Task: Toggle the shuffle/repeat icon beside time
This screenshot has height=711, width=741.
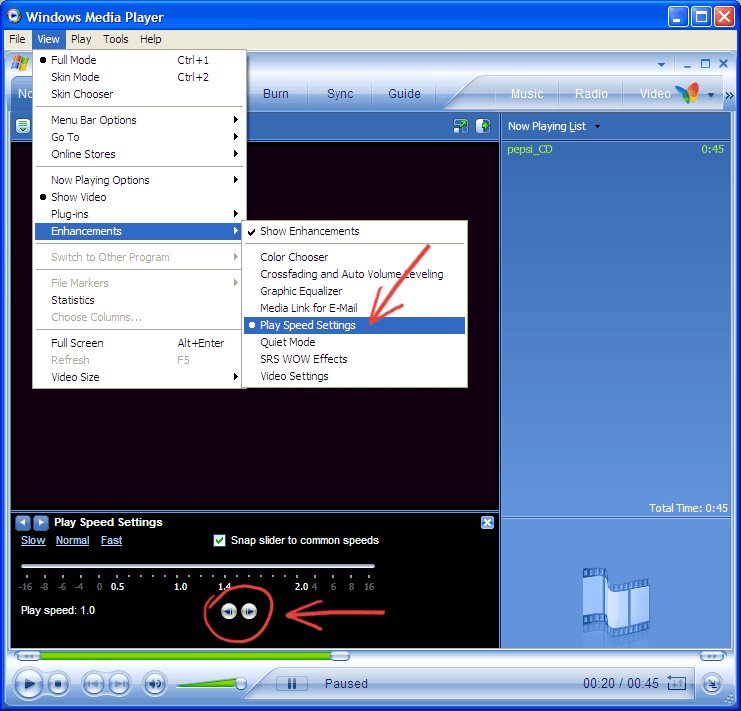Action: click(x=676, y=683)
